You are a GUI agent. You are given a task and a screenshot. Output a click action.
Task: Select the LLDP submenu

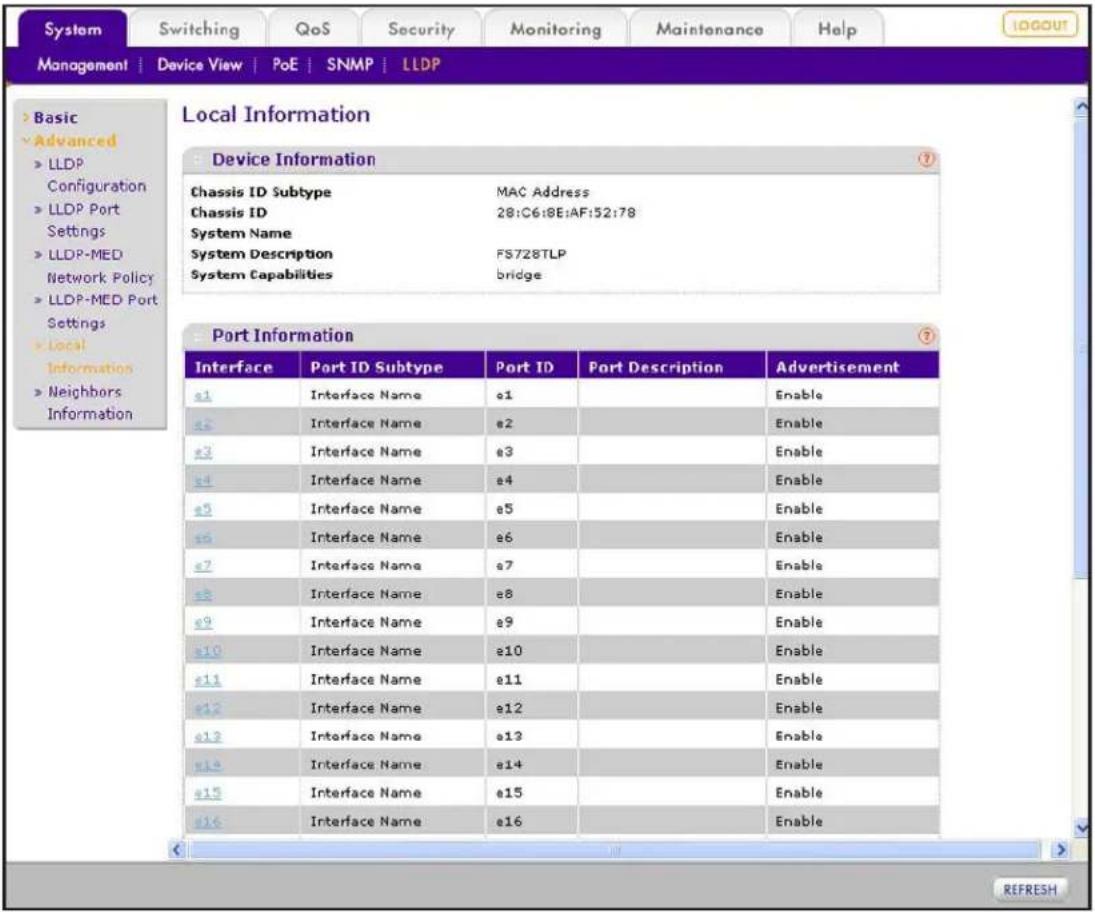click(421, 65)
